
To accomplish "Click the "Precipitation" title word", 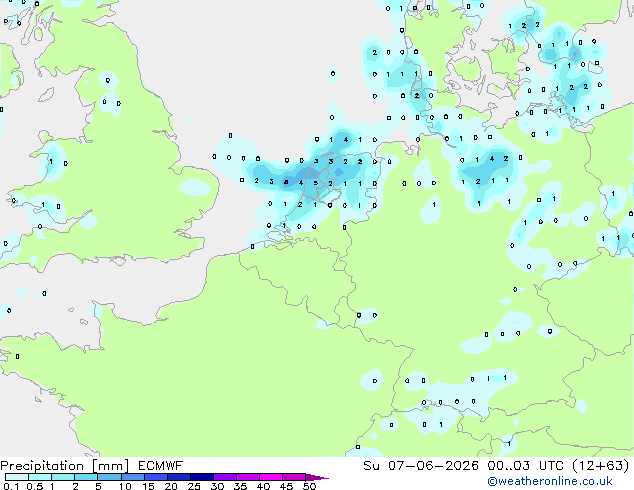I will click(x=42, y=466).
